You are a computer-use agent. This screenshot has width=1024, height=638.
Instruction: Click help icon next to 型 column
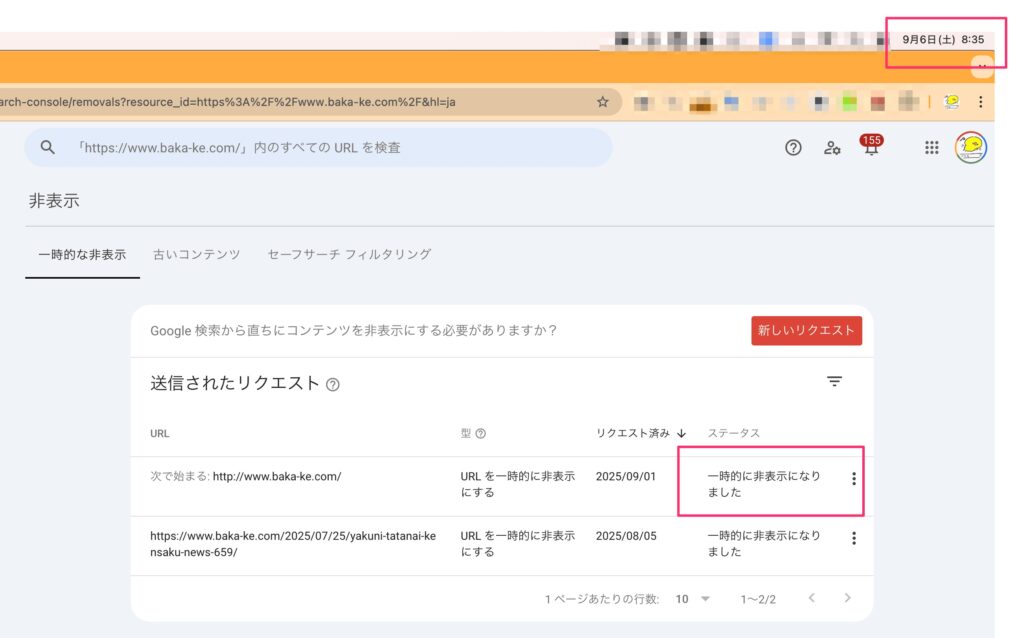480,433
